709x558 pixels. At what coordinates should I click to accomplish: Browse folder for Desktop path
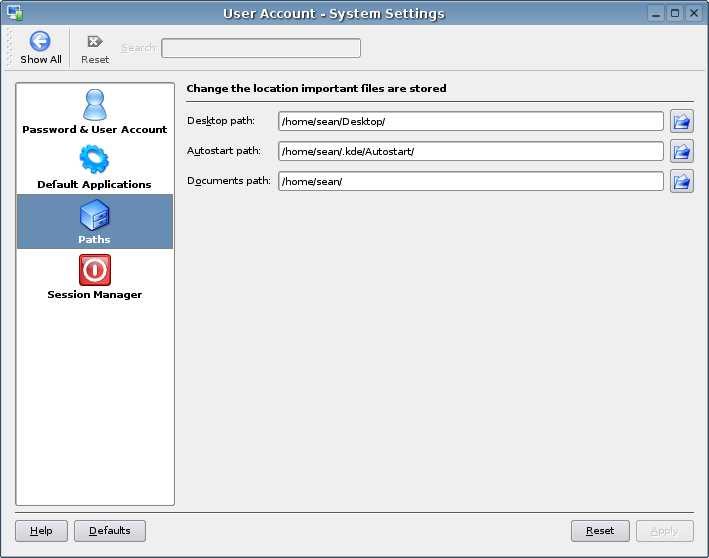[681, 121]
